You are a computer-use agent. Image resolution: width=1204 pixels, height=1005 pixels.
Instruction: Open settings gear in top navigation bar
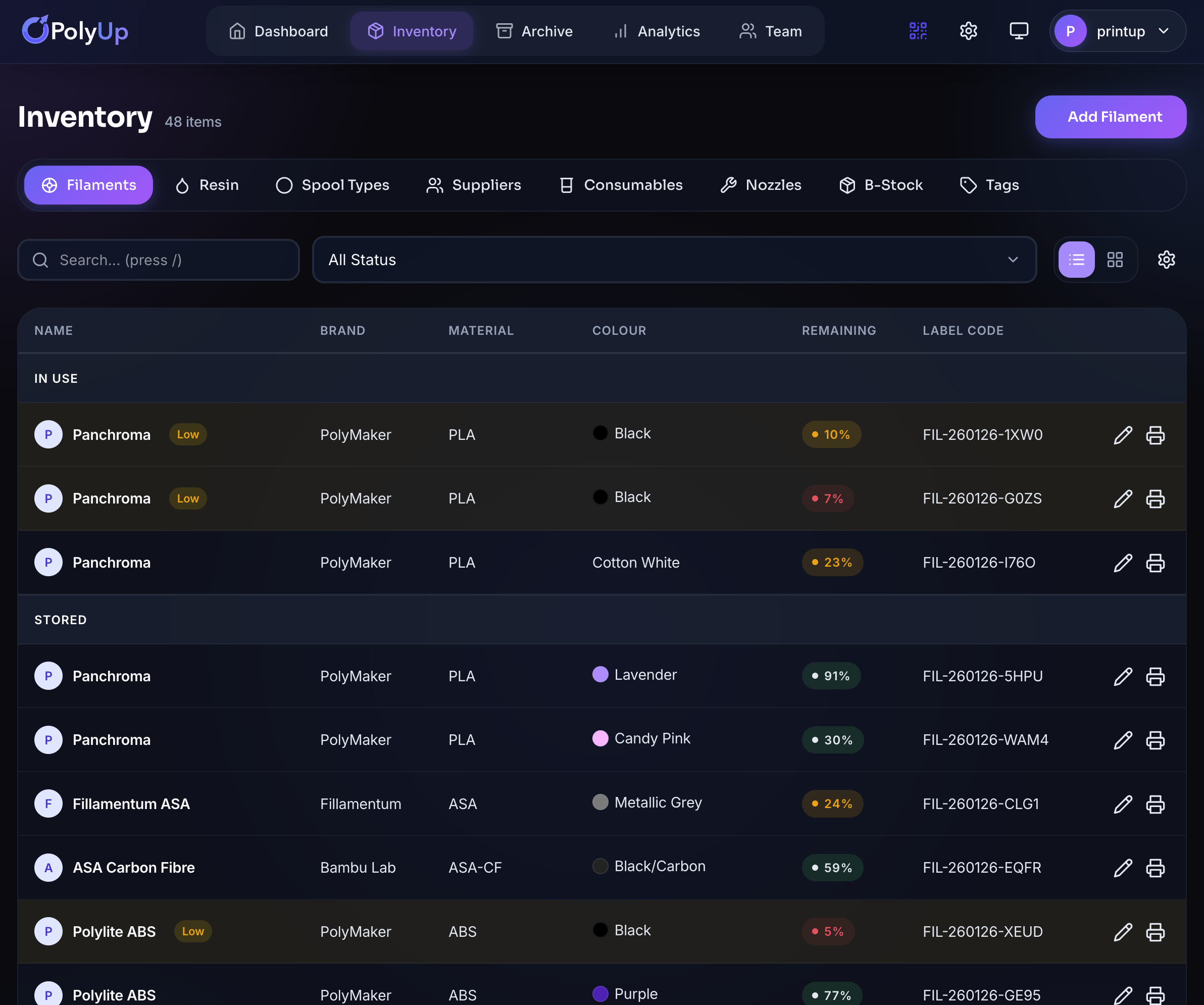point(968,31)
